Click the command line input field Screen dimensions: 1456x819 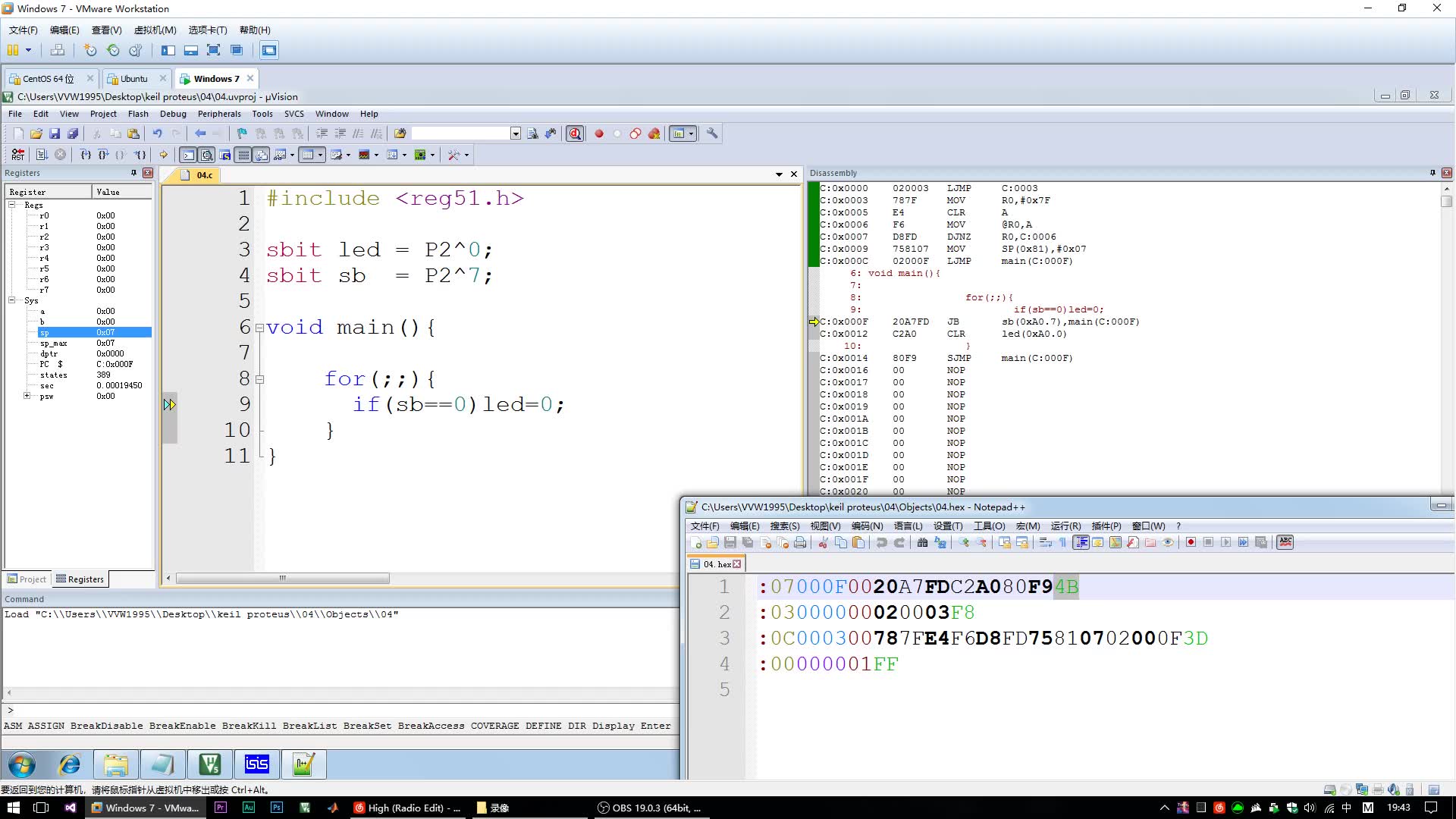(x=345, y=711)
